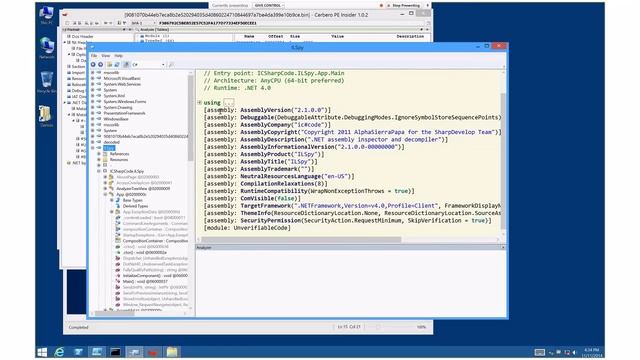Toggle the Show internal types button in ILSpy
The height and width of the screenshot is (360, 640).
pyautogui.click(x=126, y=64)
